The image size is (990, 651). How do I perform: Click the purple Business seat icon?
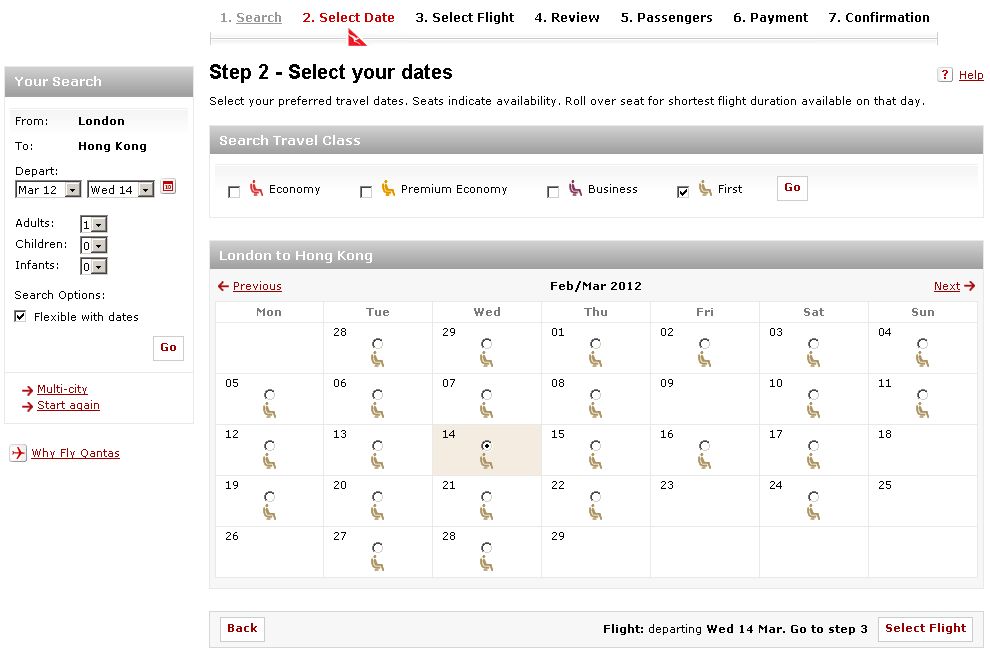pos(575,188)
